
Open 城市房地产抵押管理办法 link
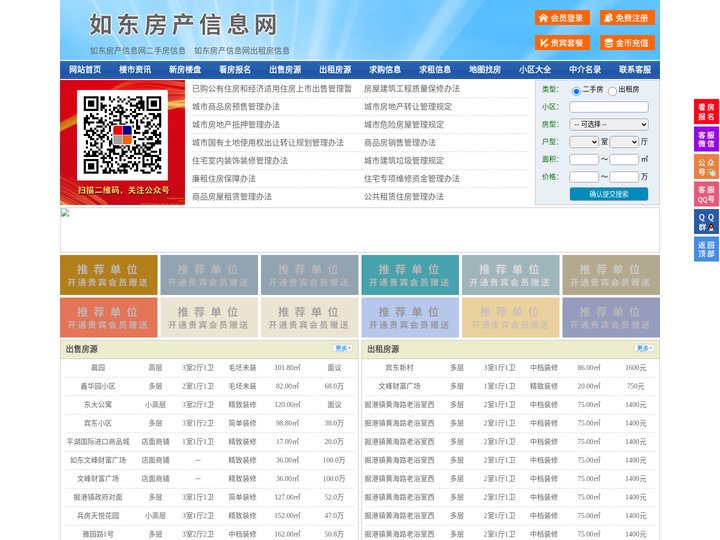[x=236, y=124]
